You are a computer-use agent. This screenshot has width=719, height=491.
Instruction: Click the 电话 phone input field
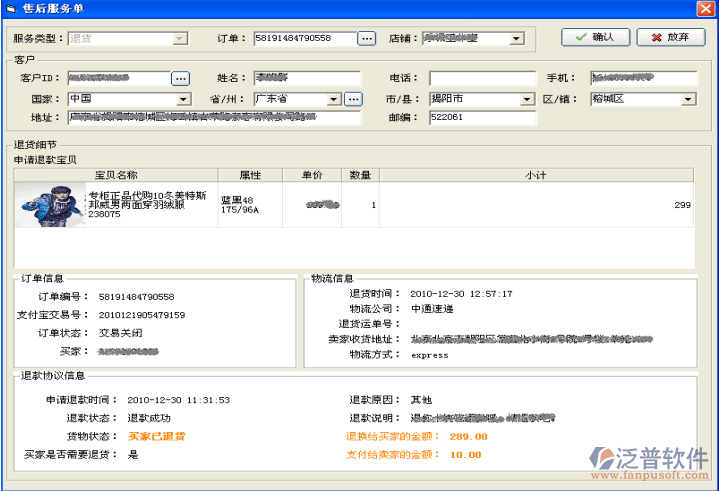(482, 77)
